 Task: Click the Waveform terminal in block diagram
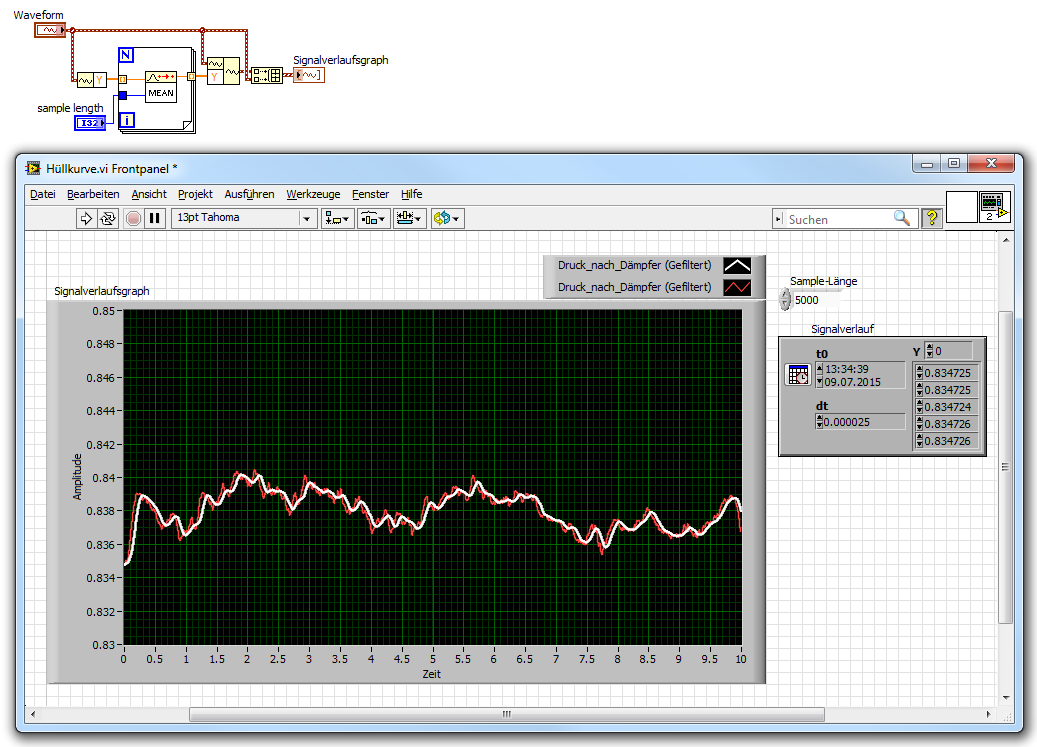click(50, 31)
